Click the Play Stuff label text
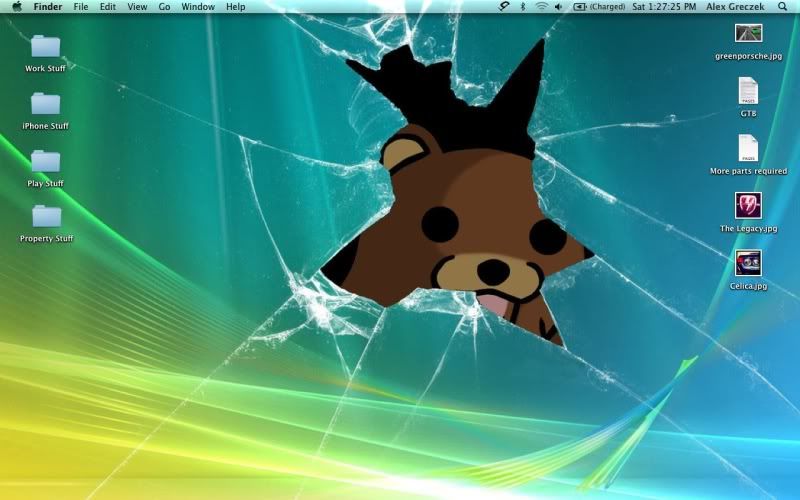 pos(45,184)
